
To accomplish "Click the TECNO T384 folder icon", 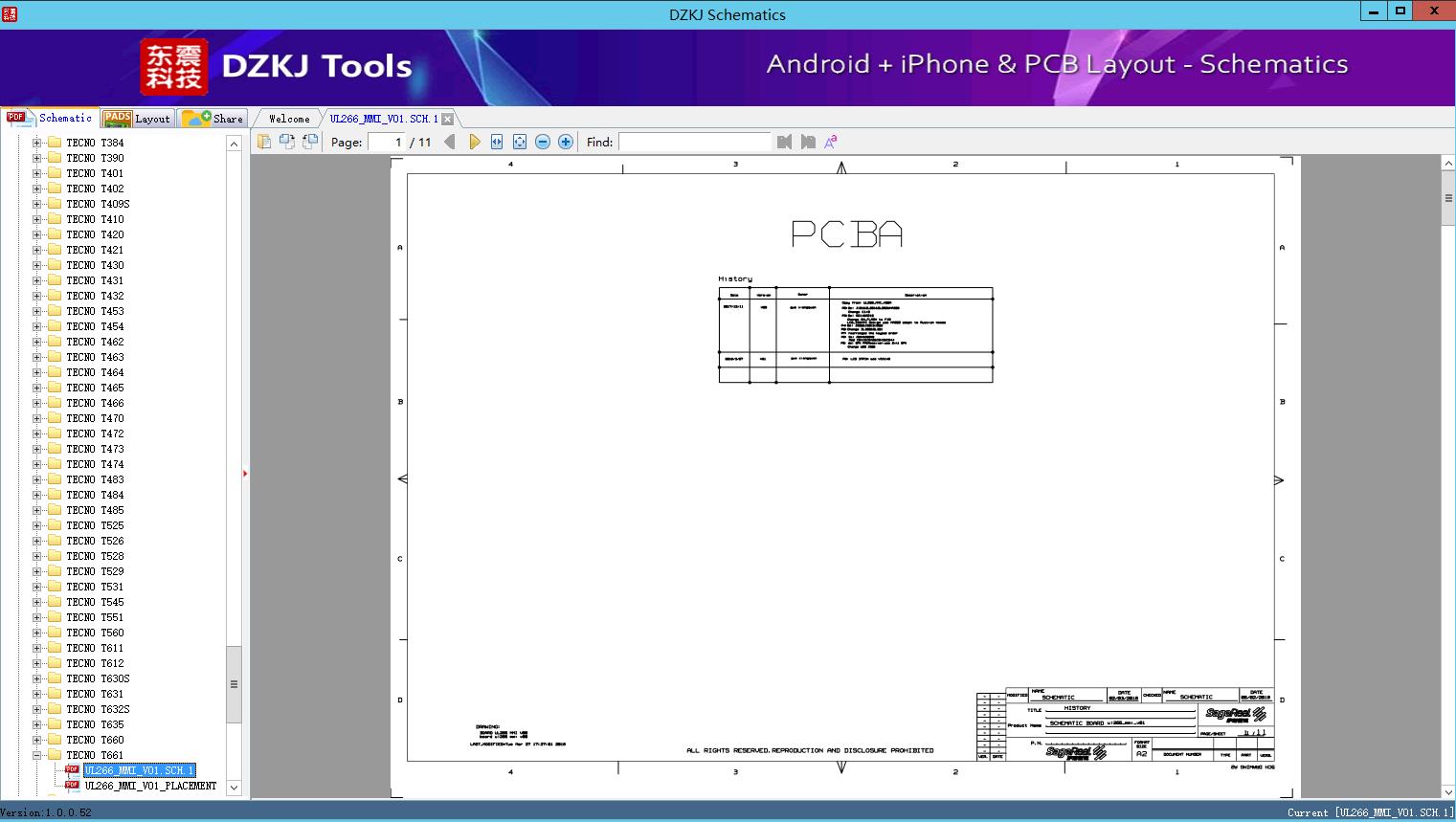I will click(55, 143).
